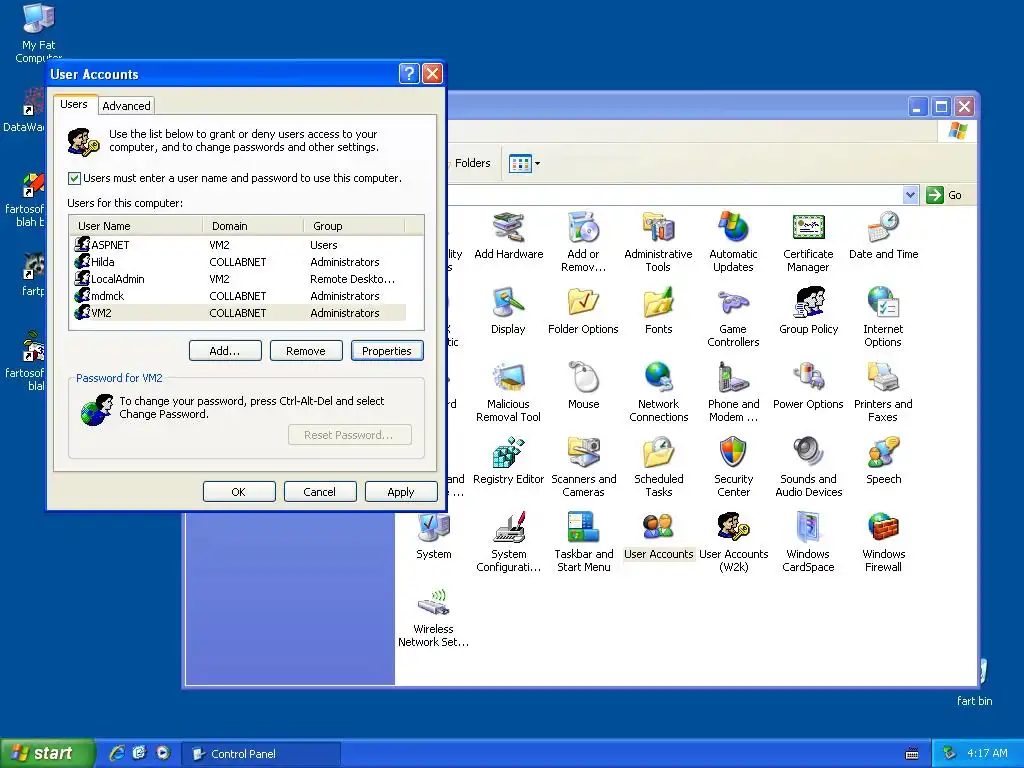Select ASPNET user row
1024x768 pixels.
tap(238, 245)
